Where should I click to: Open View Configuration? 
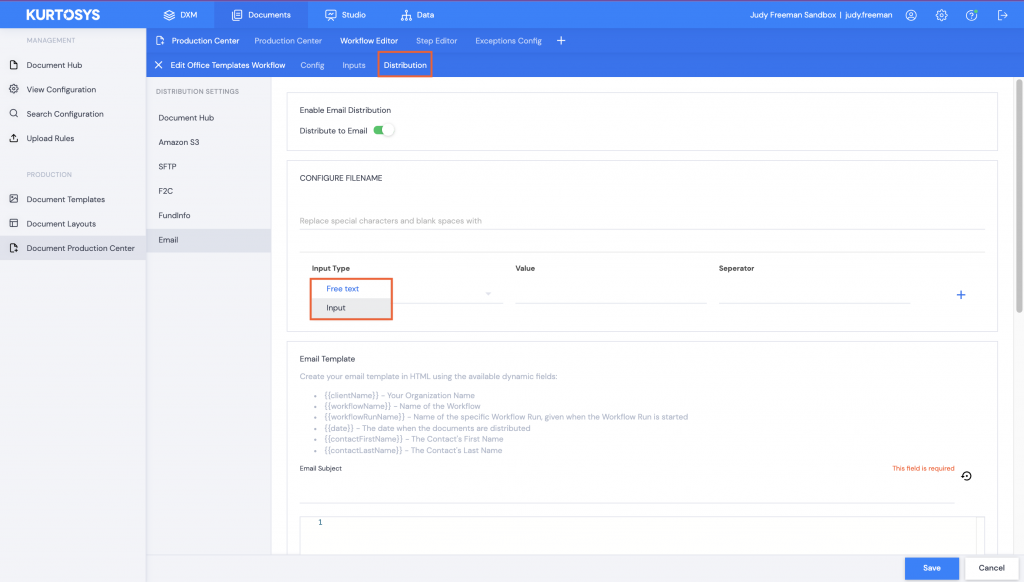pyautogui.click(x=61, y=89)
